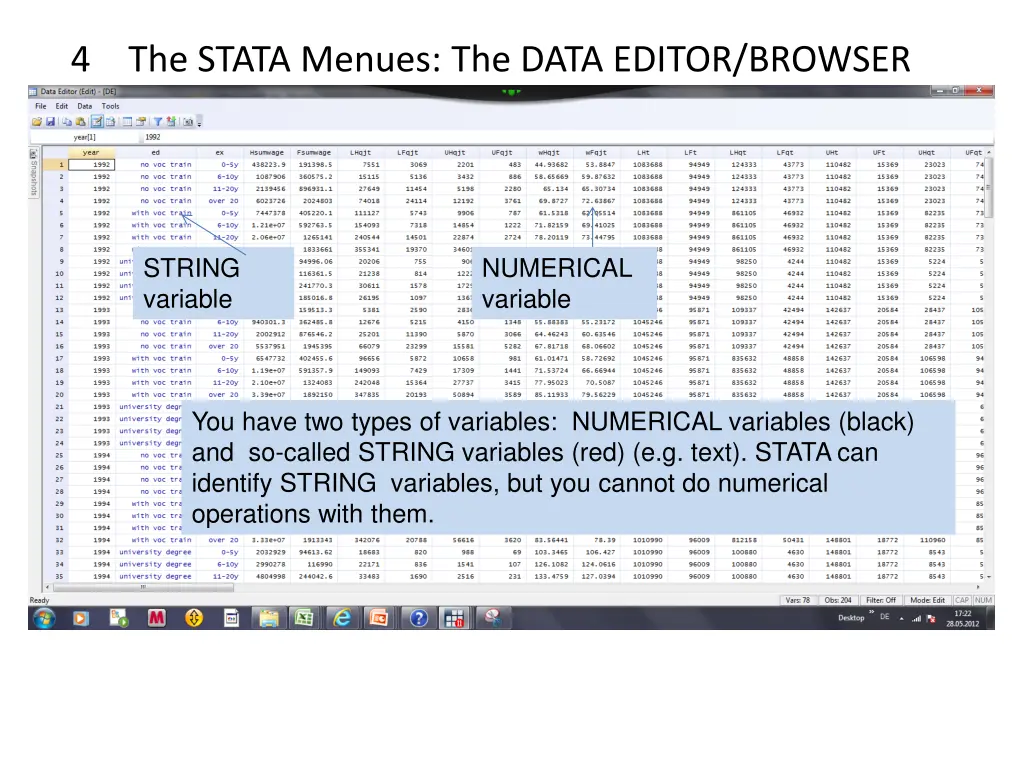
Task: Select the LHt column header
Action: tap(643, 153)
